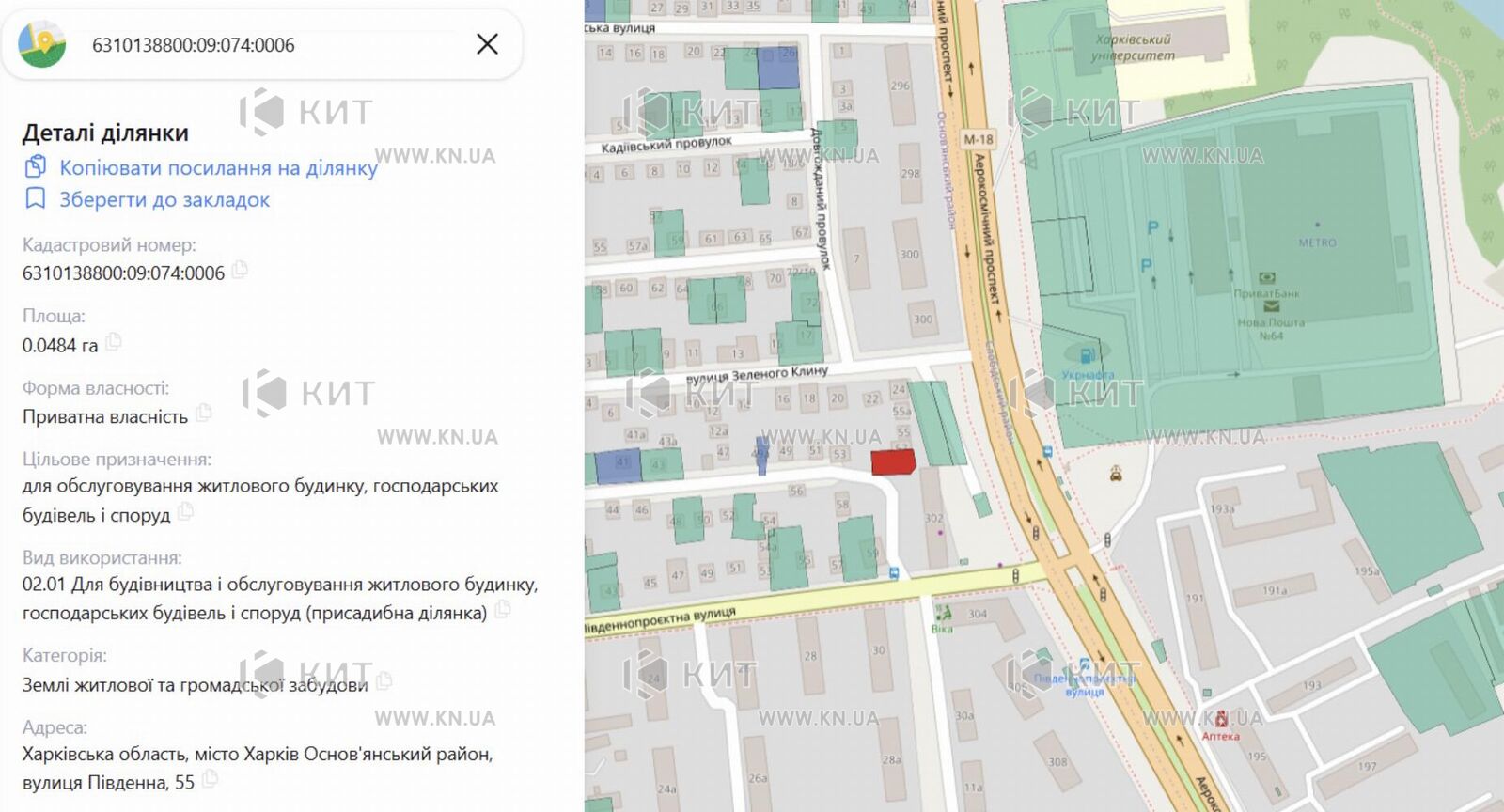
Task: Click the M-18 road shield
Action: (x=979, y=139)
